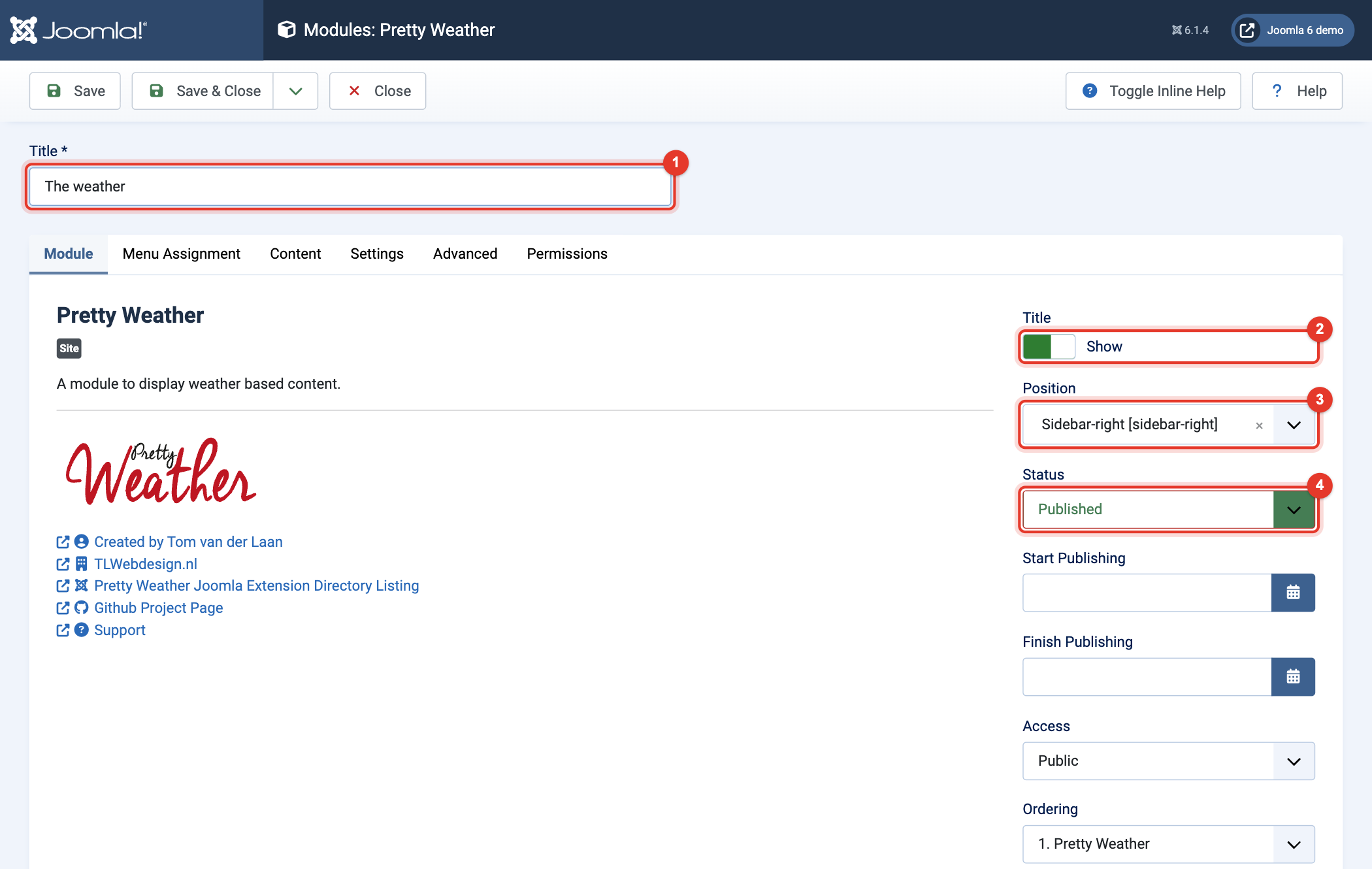Click the Save button
The image size is (1372, 869).
[x=75, y=91]
